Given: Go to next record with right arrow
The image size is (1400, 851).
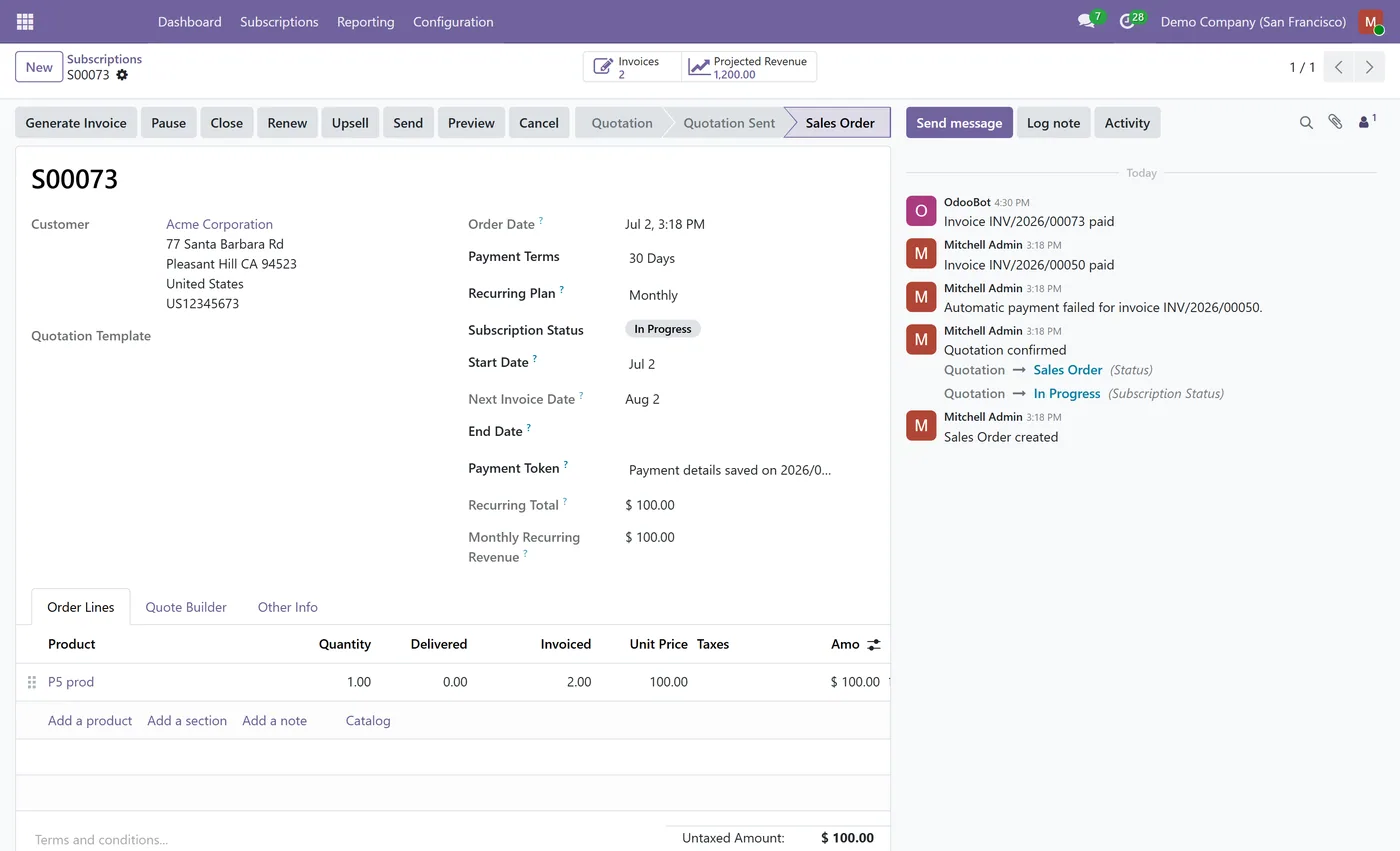Looking at the screenshot, I should click(x=1370, y=67).
